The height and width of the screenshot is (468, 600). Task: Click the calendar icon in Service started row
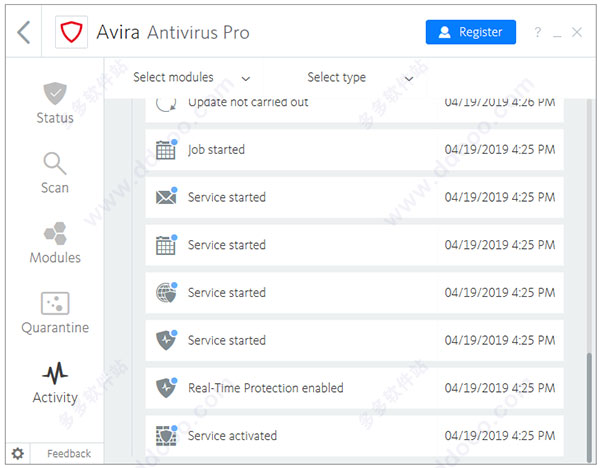click(x=166, y=245)
